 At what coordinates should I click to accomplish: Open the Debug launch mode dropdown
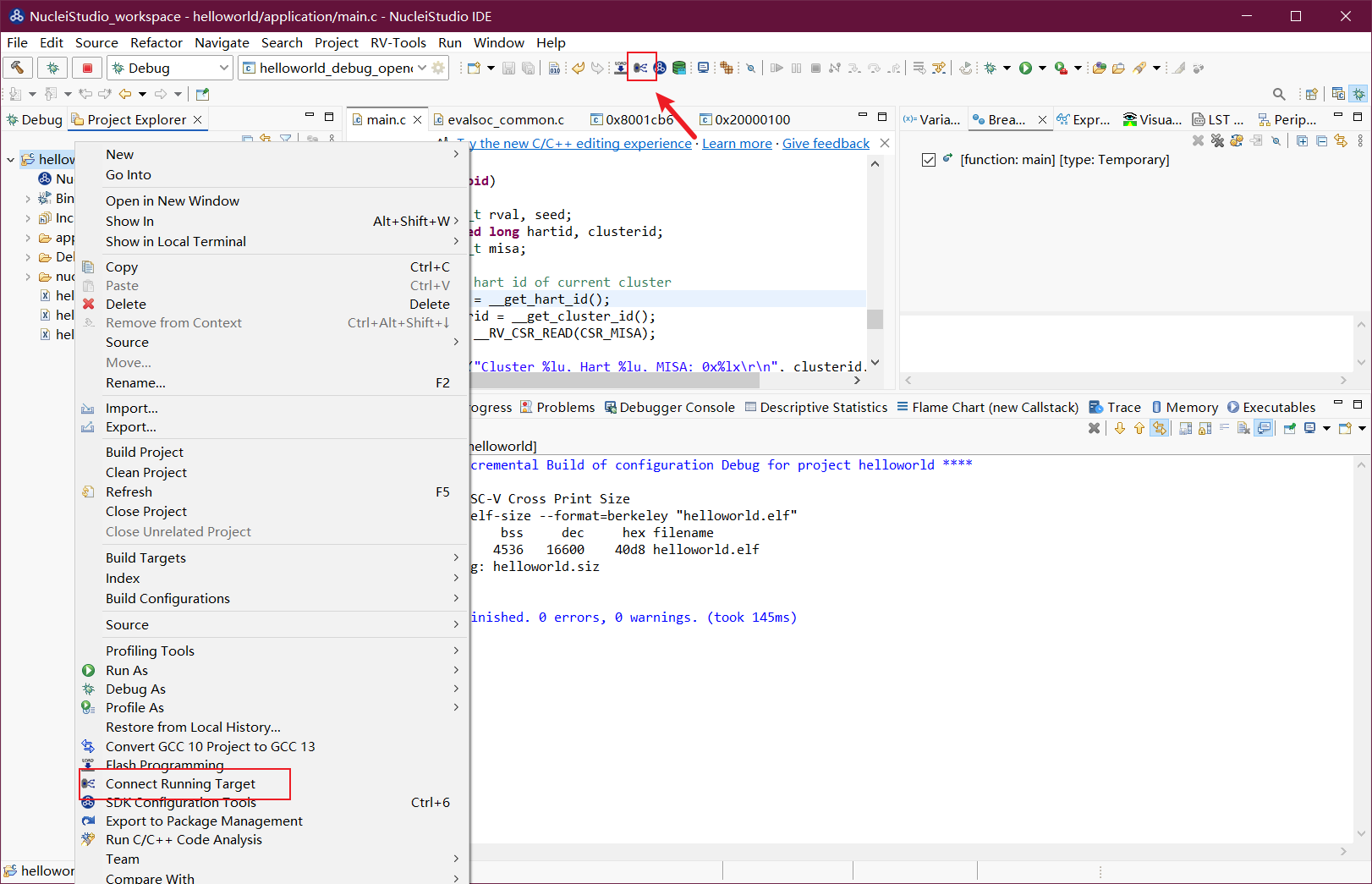[224, 68]
